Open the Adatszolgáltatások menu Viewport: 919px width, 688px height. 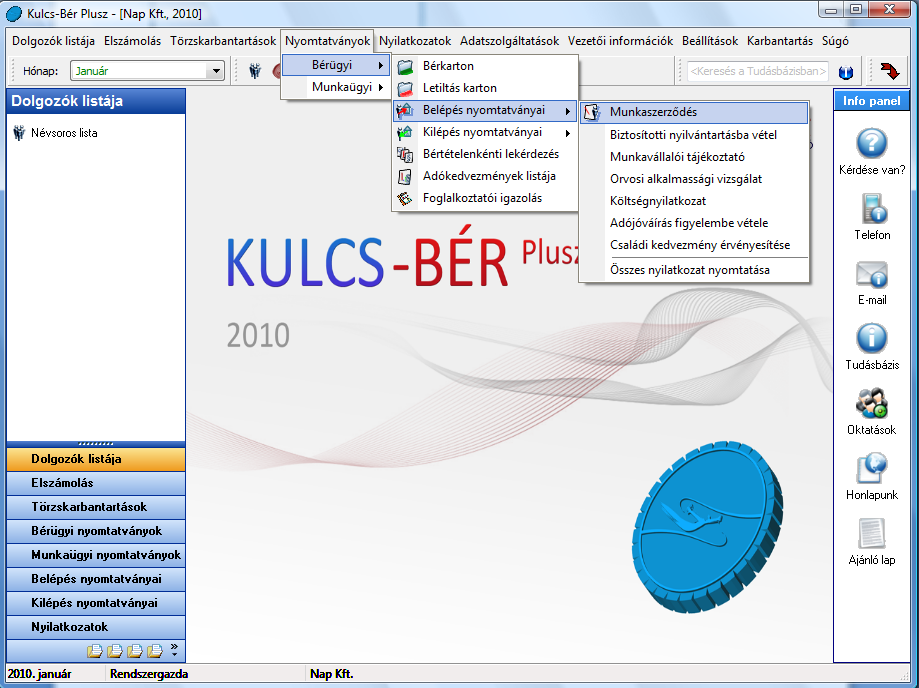509,41
